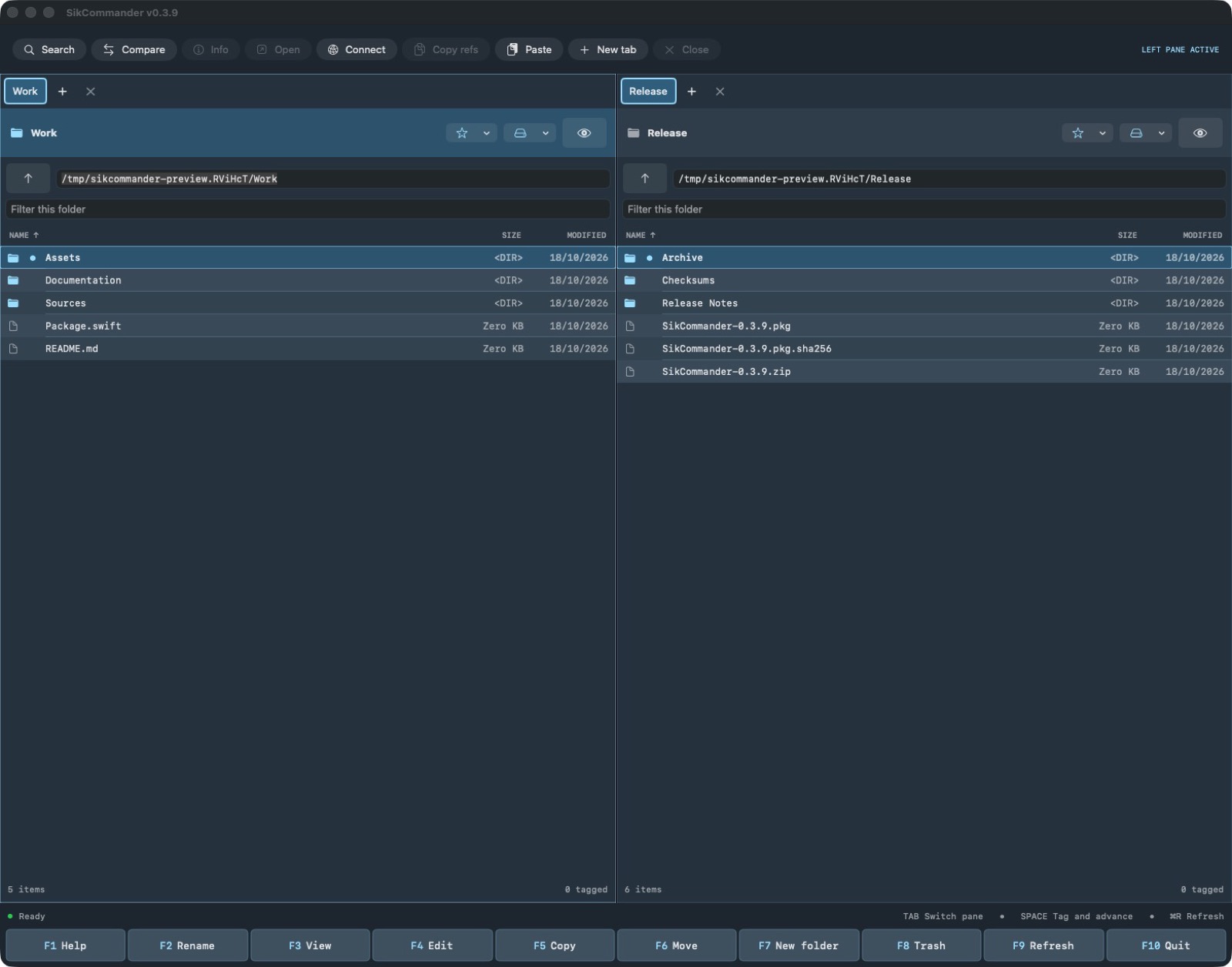
Task: Select README.md file
Action: click(308, 349)
